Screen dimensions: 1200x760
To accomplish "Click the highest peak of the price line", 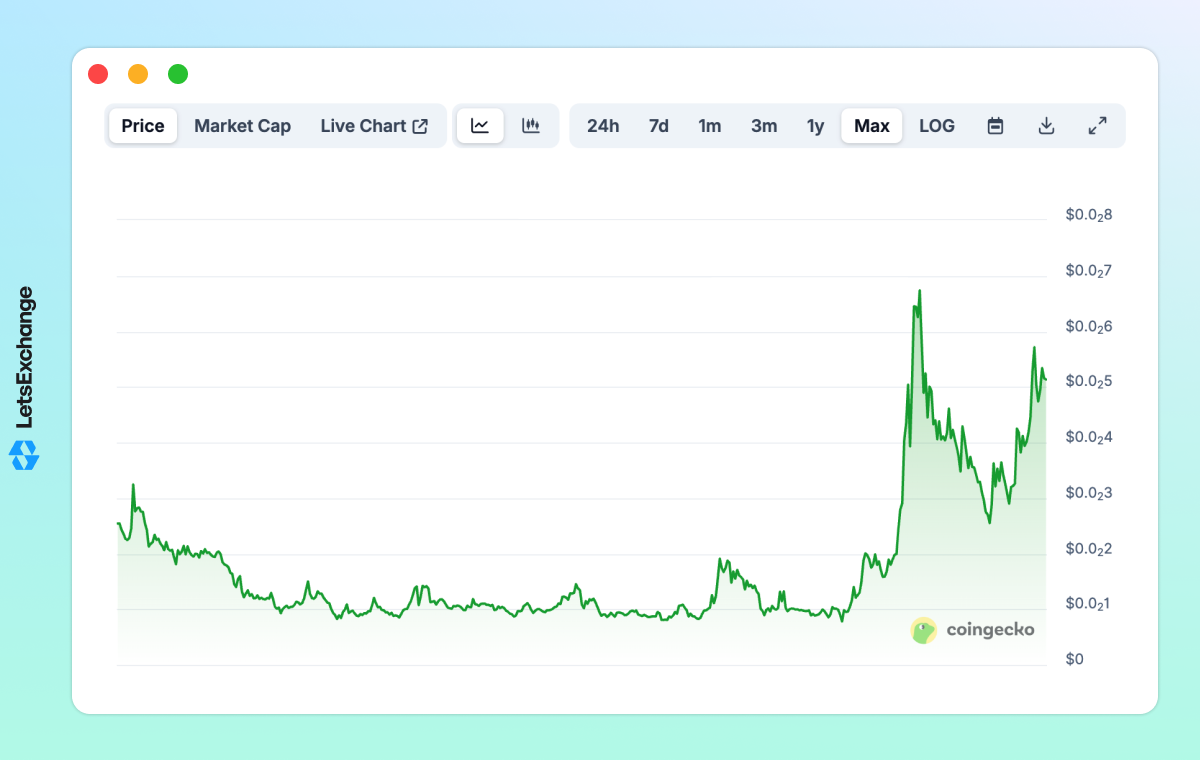I will 919,291.
